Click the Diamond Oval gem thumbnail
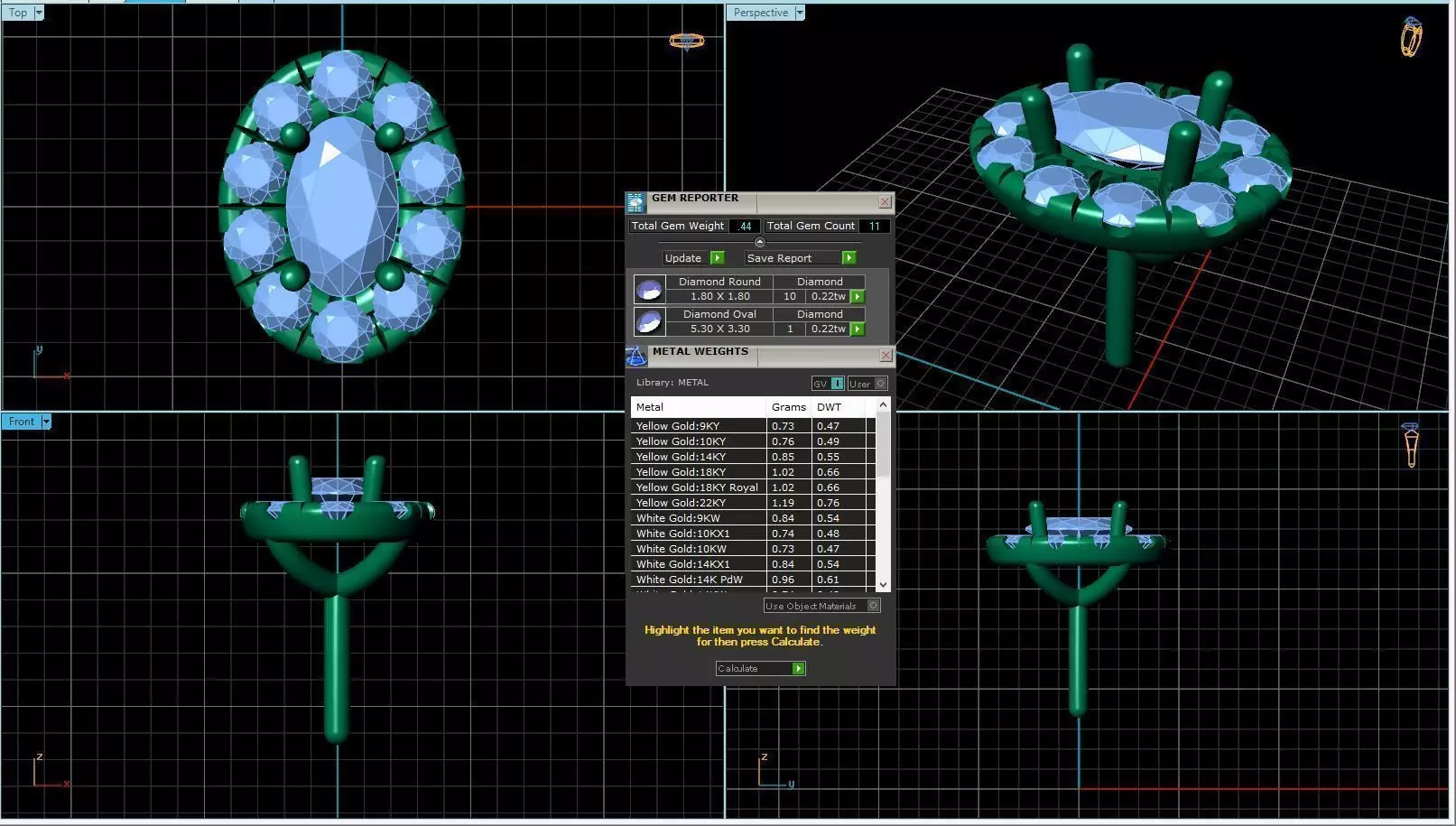This screenshot has width=1456, height=826. 649,321
